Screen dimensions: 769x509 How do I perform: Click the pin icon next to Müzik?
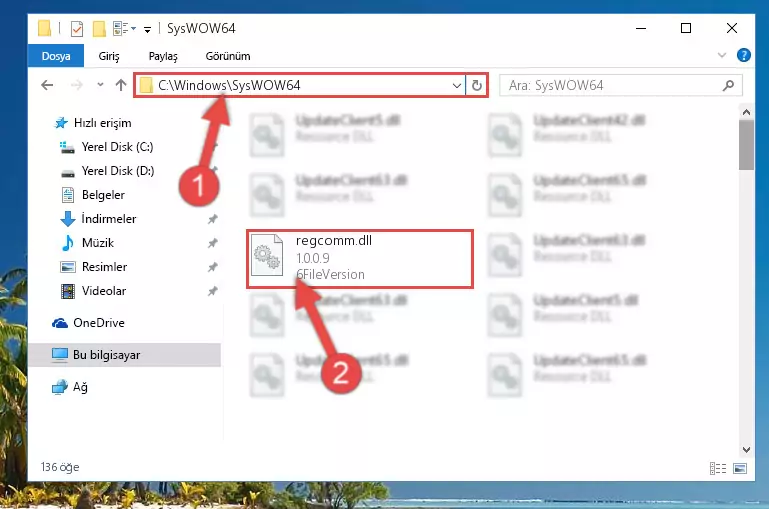tap(212, 243)
